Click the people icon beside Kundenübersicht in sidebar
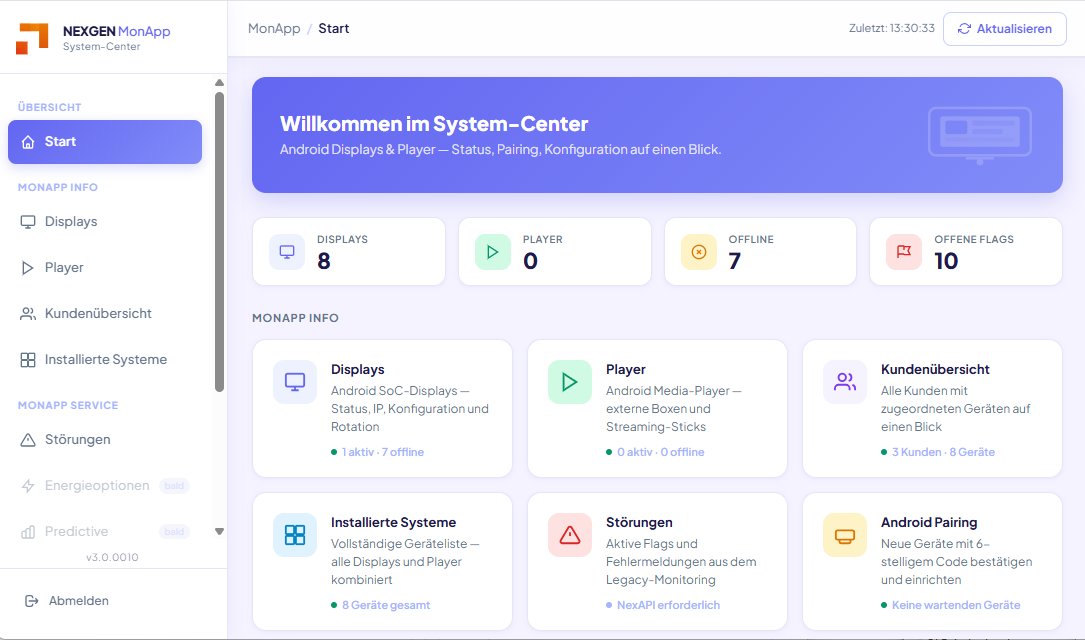 28,314
